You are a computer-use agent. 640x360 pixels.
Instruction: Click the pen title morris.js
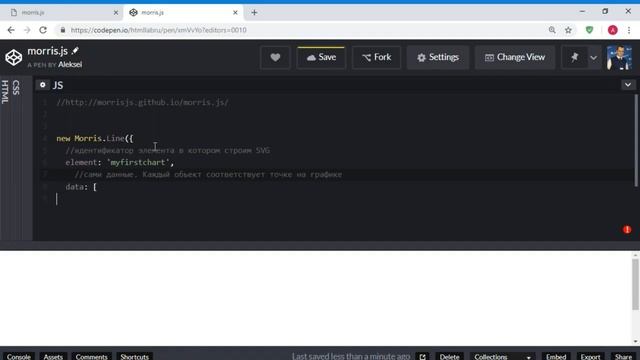(x=47, y=51)
